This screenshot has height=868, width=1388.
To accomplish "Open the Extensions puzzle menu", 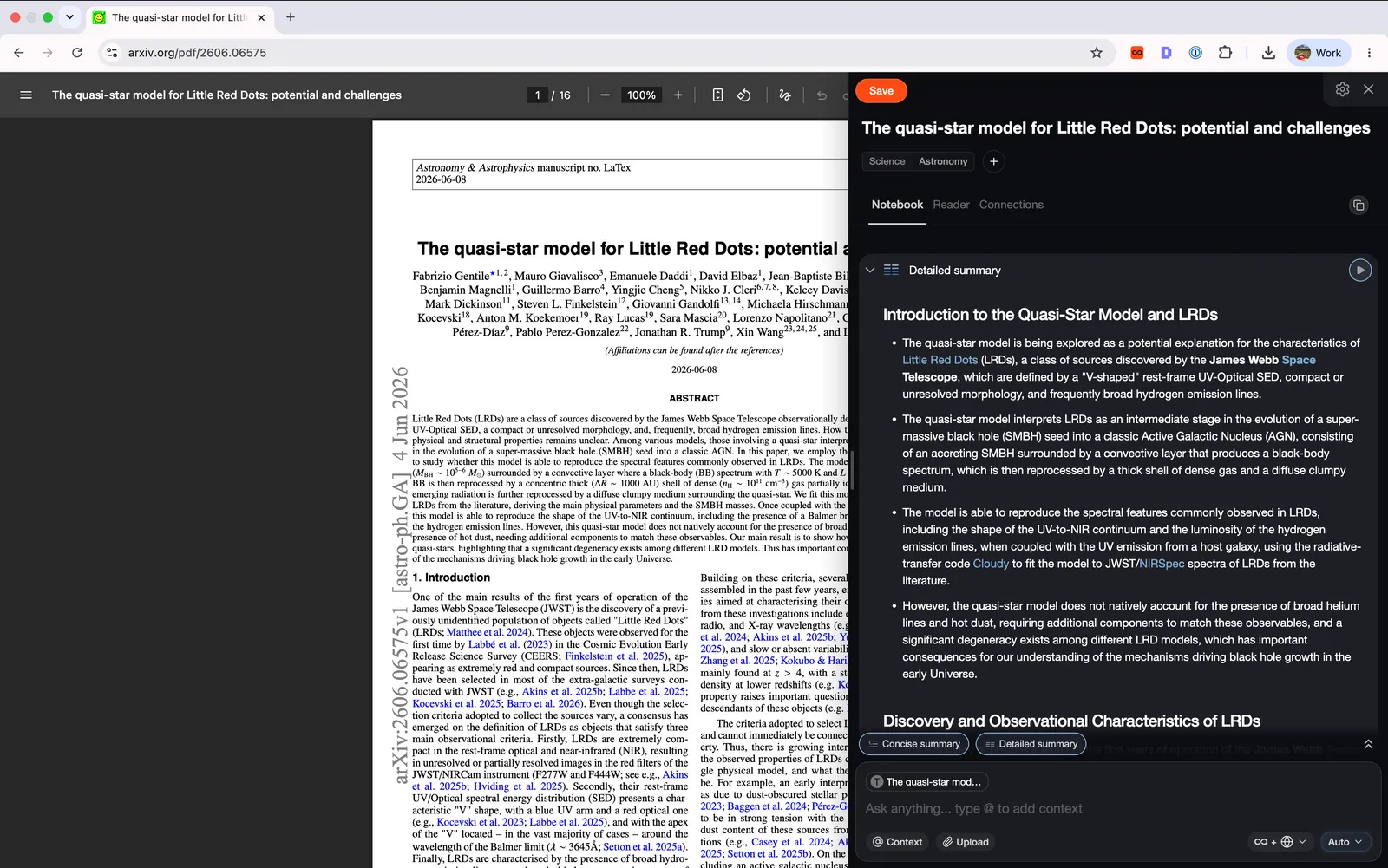I will 1225,53.
